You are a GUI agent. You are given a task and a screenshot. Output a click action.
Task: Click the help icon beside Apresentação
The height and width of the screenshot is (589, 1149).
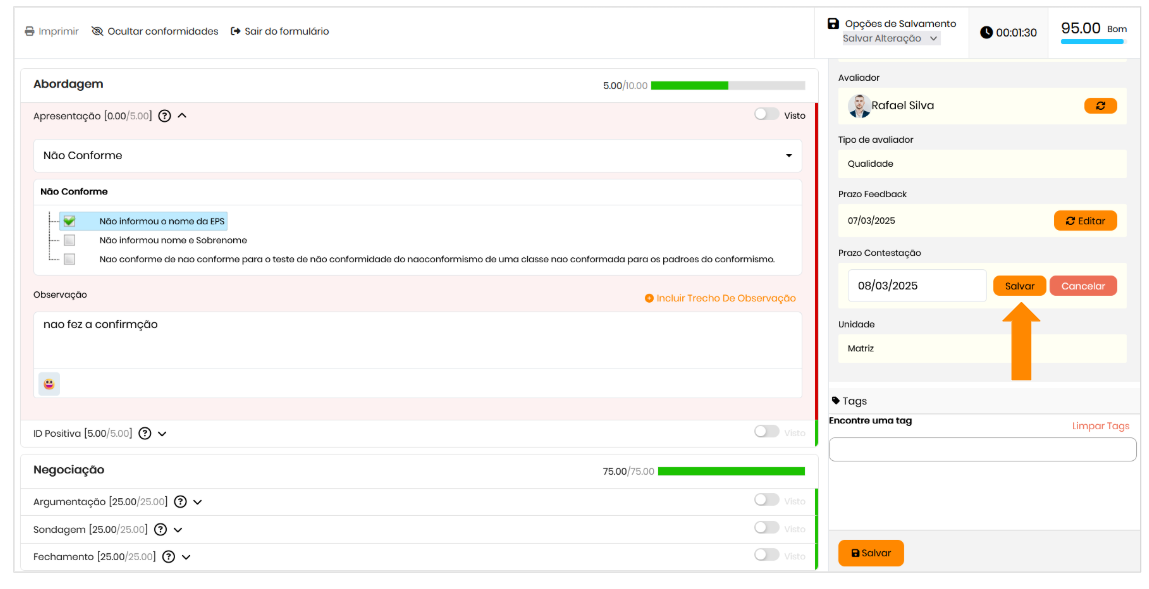click(165, 116)
